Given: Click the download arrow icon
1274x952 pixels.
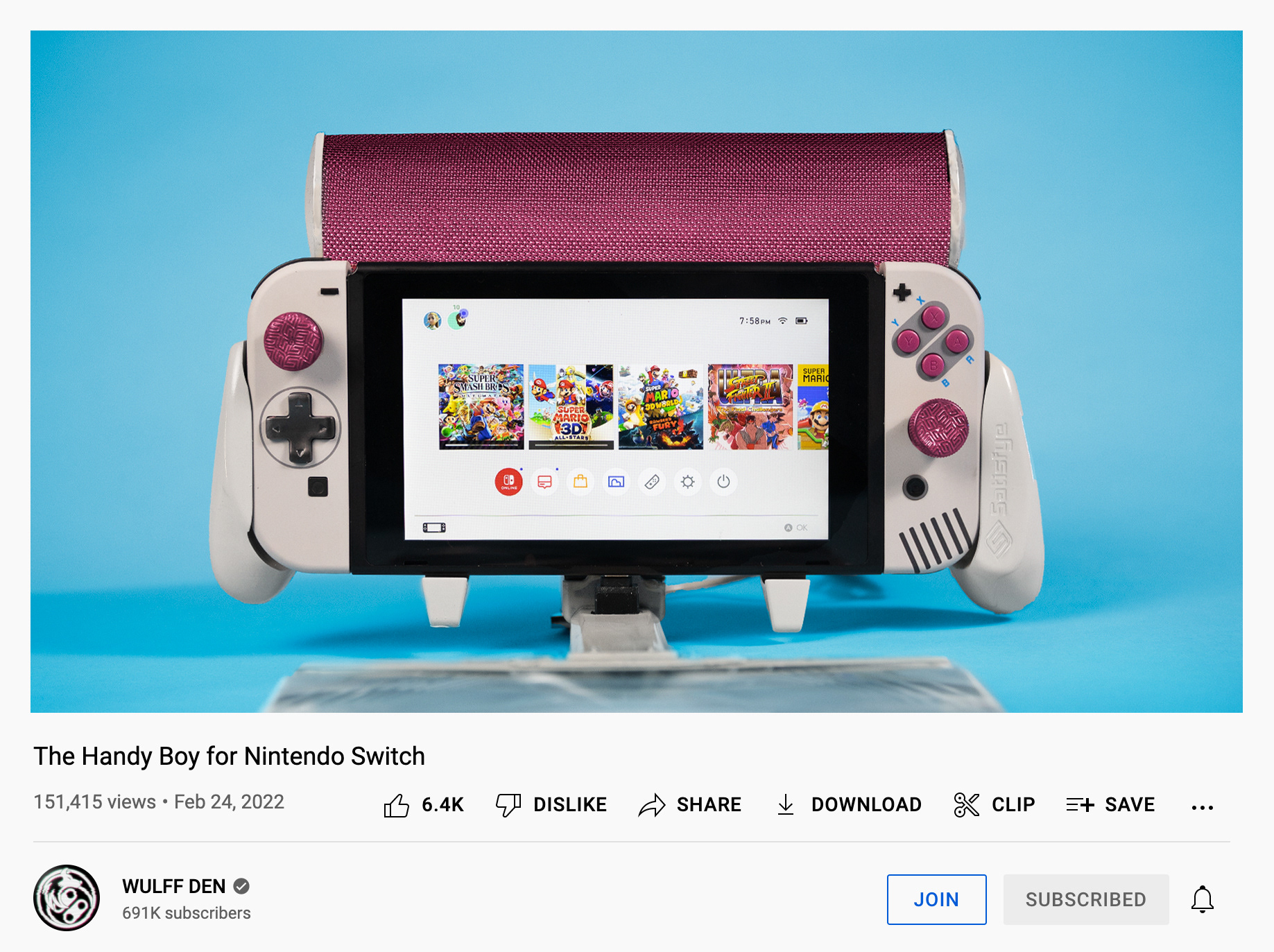Looking at the screenshot, I should 786,804.
